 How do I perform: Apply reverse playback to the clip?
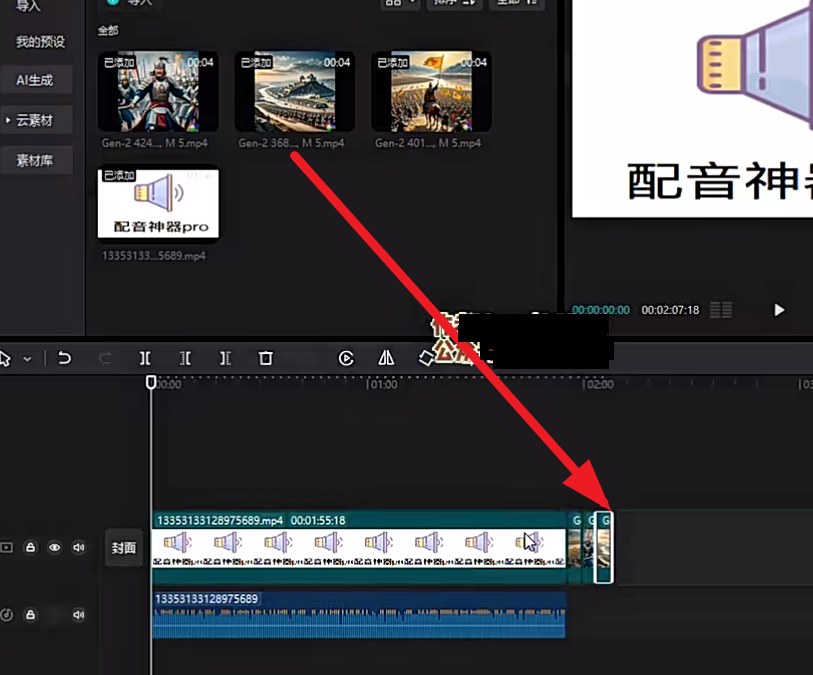tap(346, 358)
